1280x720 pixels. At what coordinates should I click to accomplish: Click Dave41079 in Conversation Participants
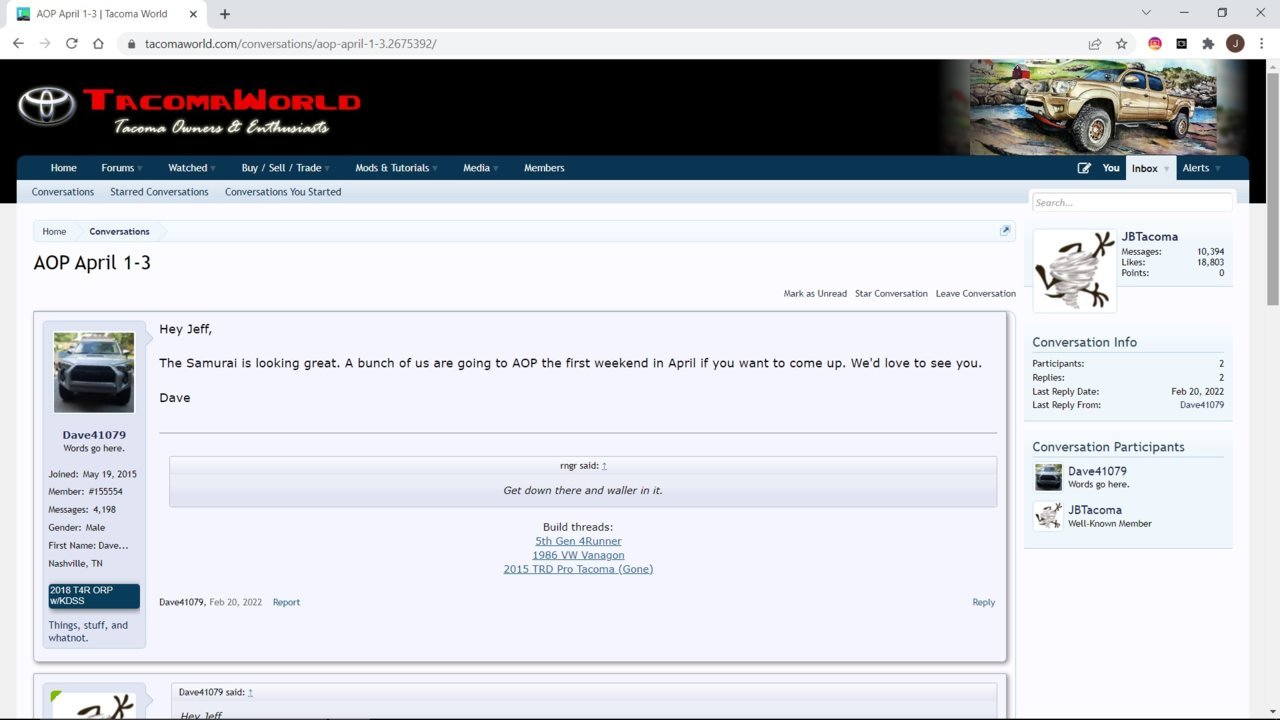point(1097,471)
